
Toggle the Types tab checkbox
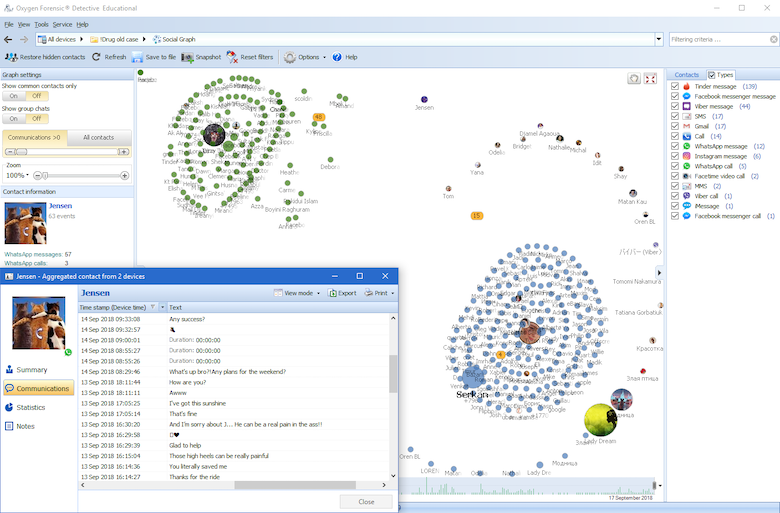pos(711,75)
